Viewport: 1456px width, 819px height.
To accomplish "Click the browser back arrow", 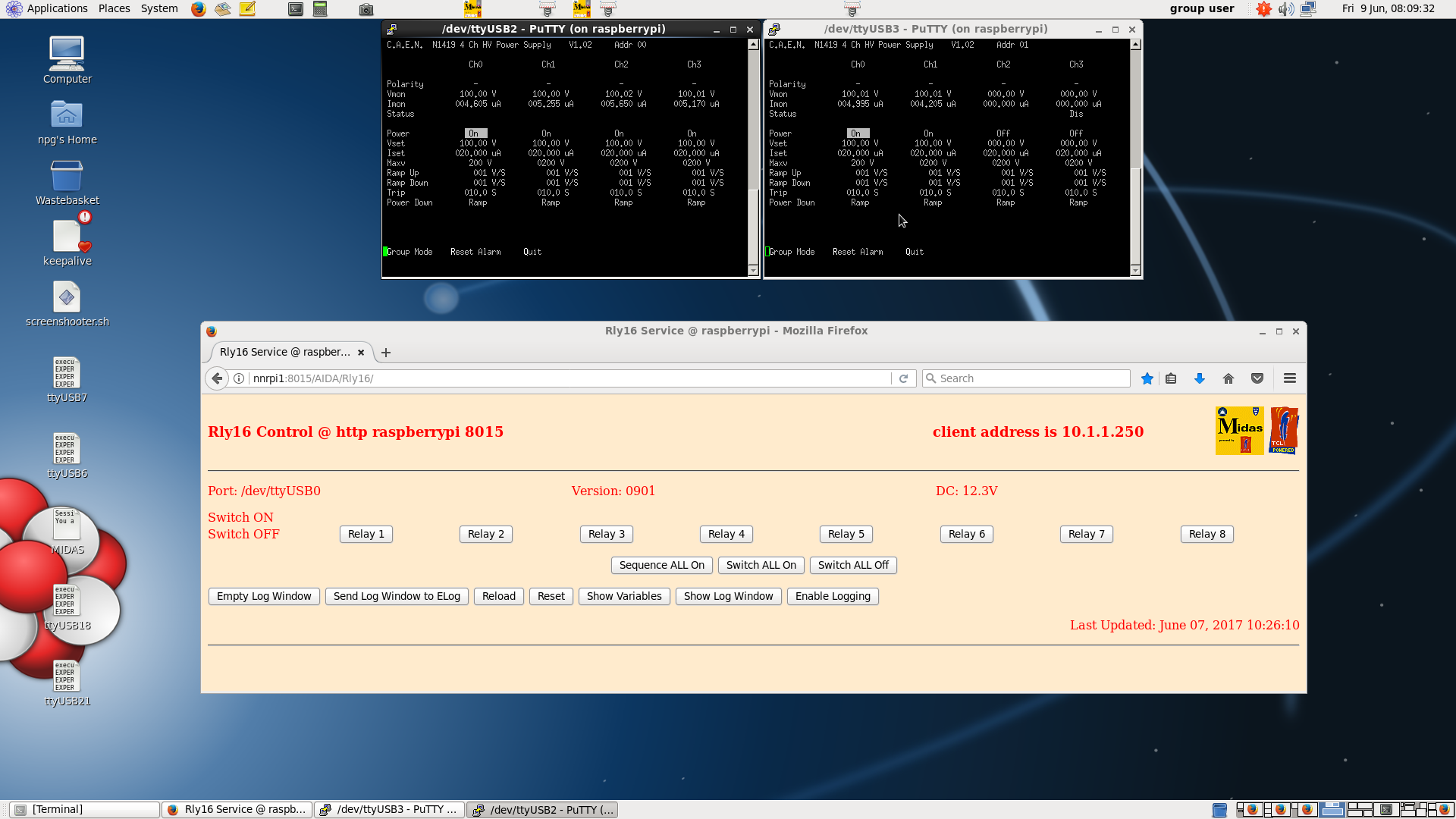I will pyautogui.click(x=218, y=378).
